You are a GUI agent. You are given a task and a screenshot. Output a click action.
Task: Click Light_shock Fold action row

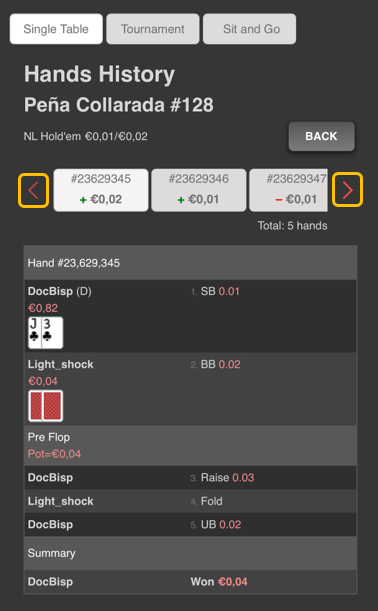[191, 501]
